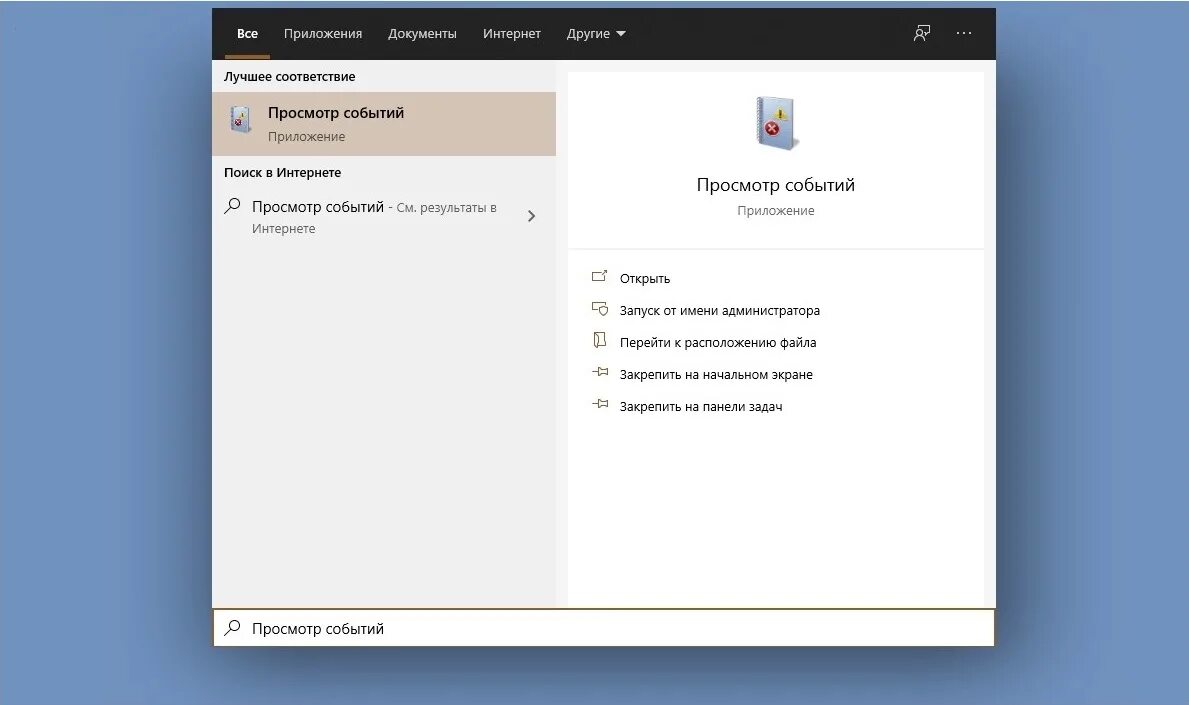Choose Запуск от имени администратора

click(720, 310)
